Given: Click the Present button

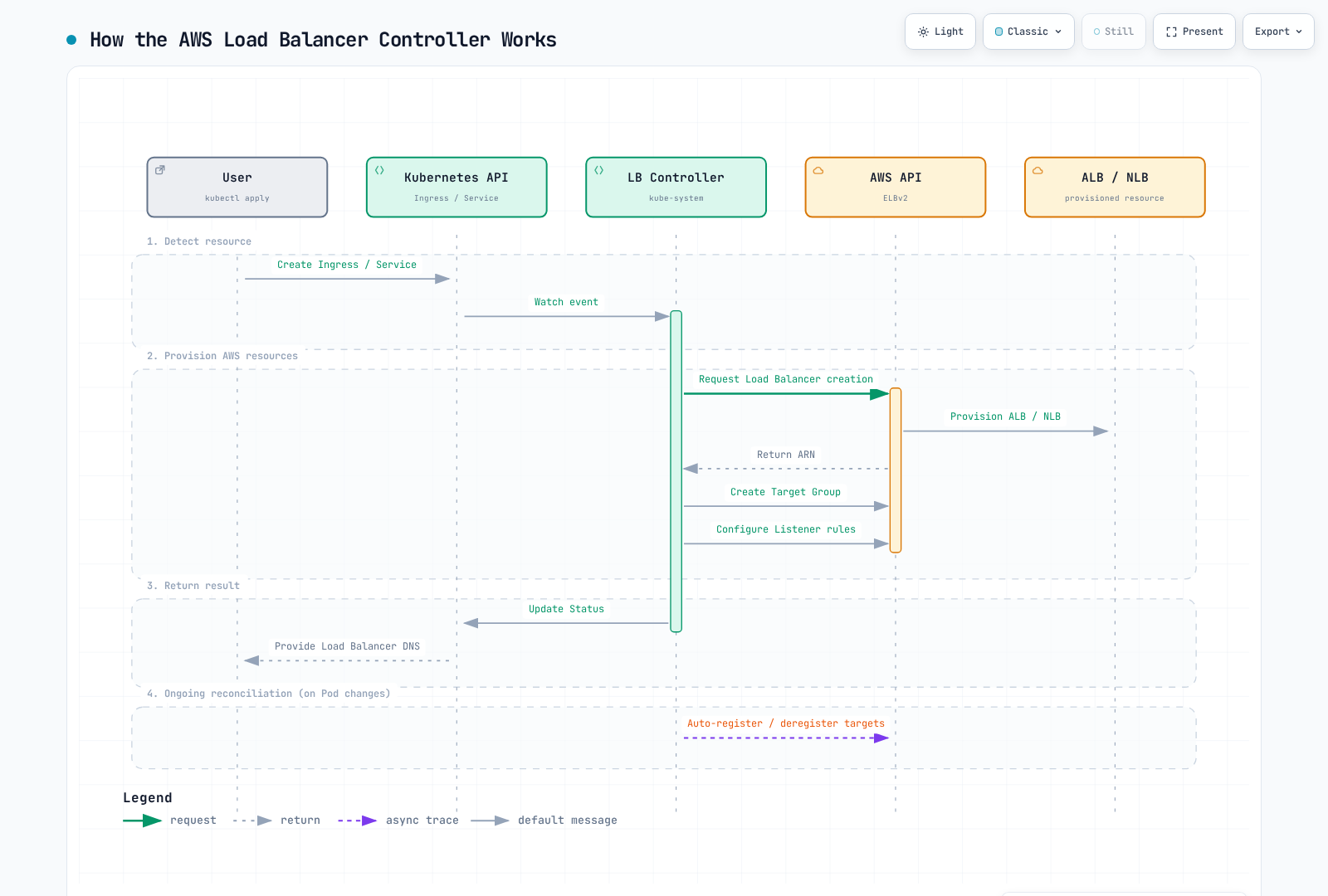Looking at the screenshot, I should coord(1194,32).
